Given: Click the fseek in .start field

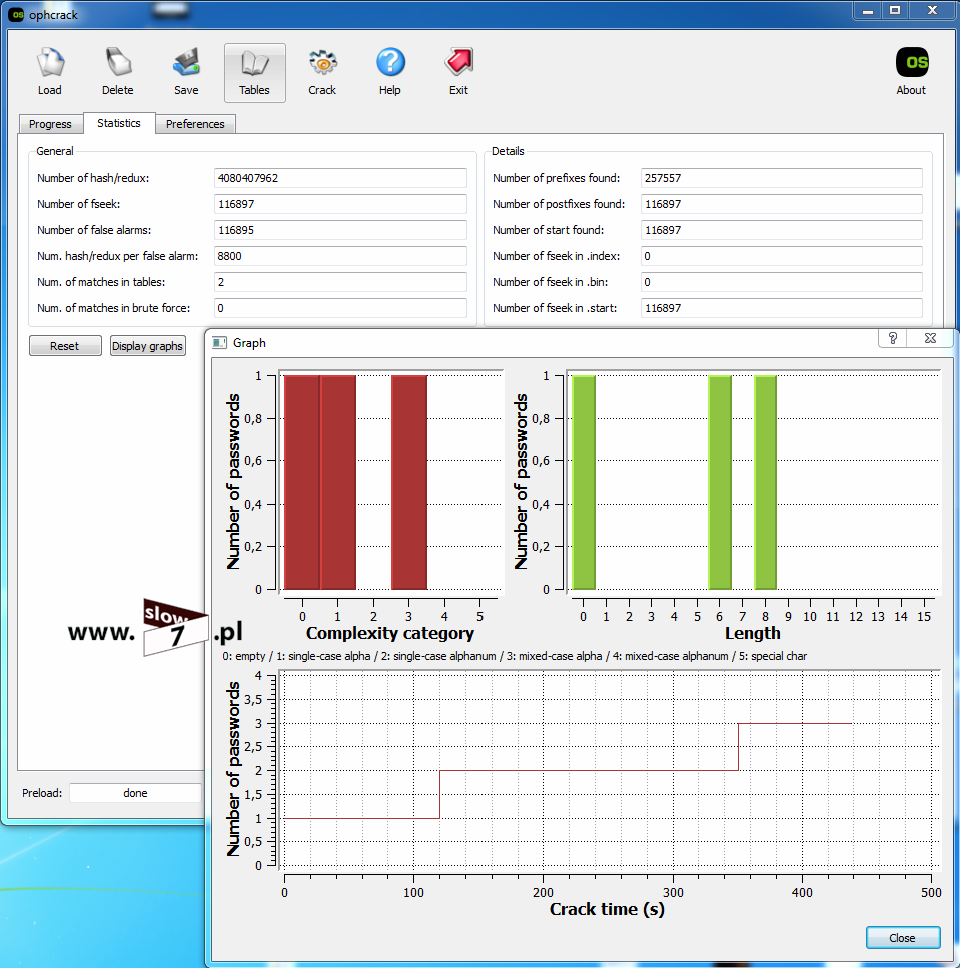Looking at the screenshot, I should point(782,307).
